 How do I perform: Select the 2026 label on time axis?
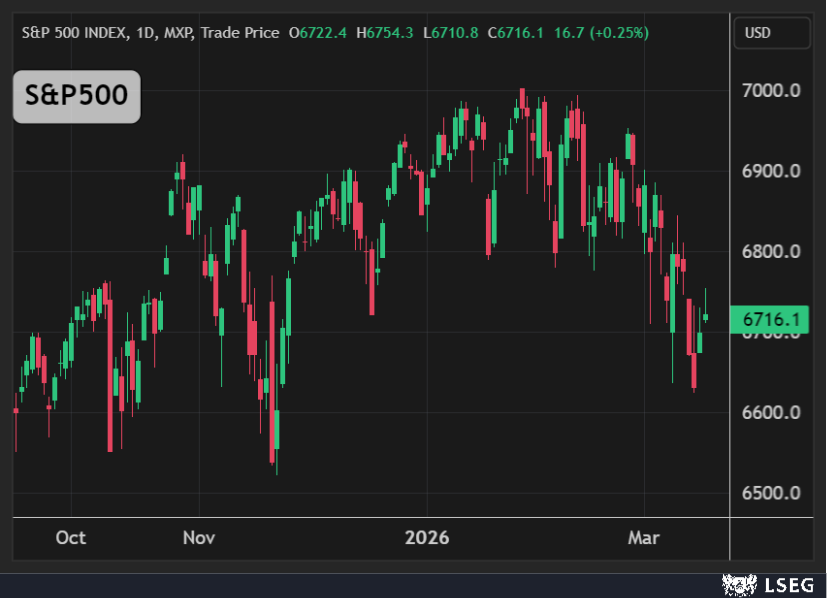coord(427,538)
